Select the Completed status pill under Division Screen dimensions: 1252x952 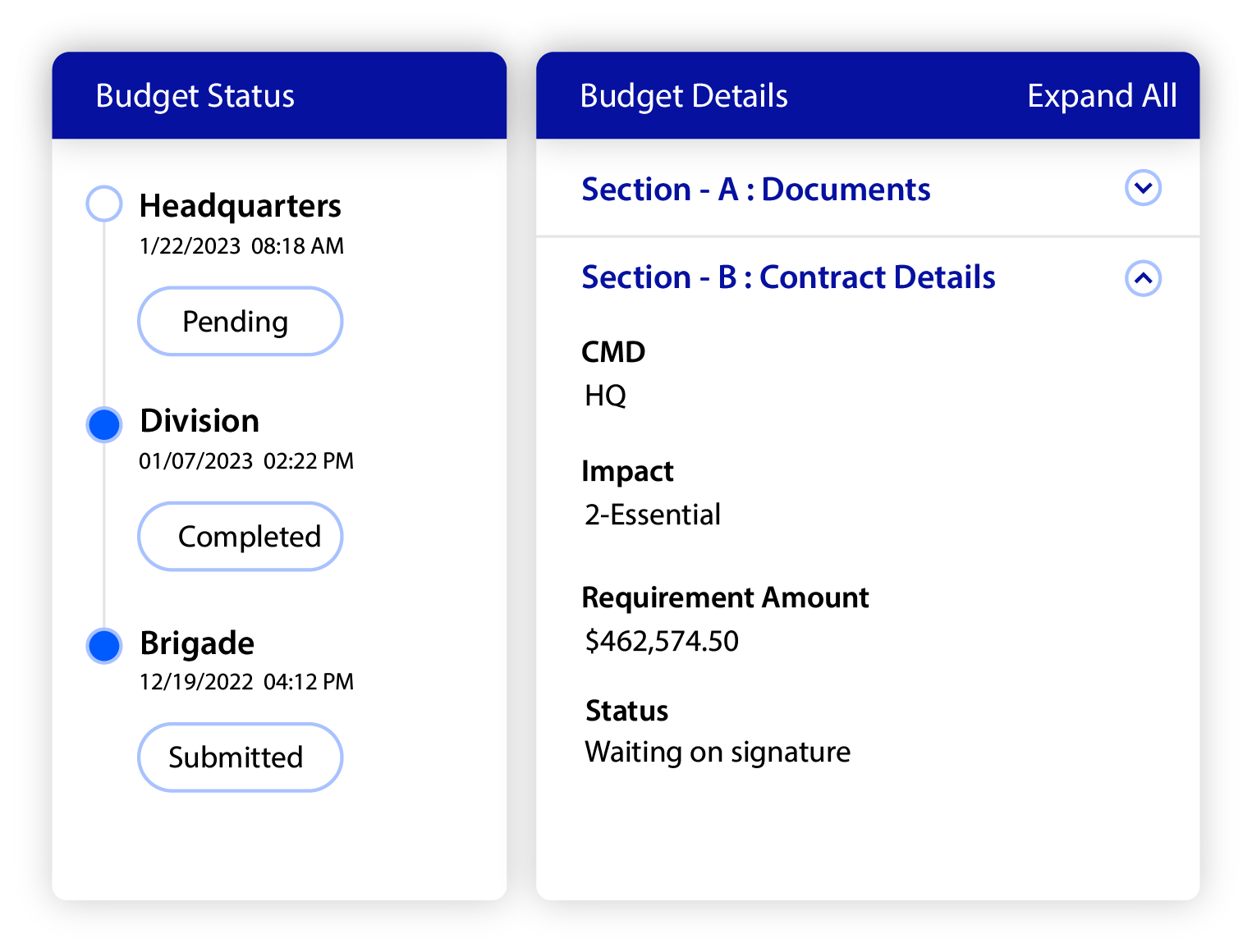click(240, 536)
